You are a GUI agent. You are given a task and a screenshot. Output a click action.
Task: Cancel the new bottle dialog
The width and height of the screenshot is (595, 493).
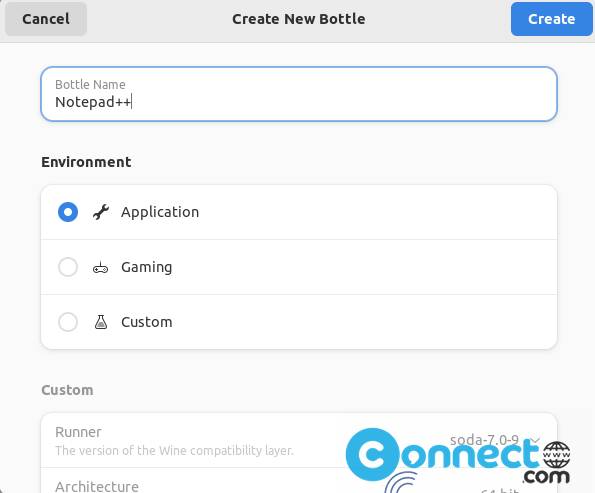pyautogui.click(x=46, y=19)
